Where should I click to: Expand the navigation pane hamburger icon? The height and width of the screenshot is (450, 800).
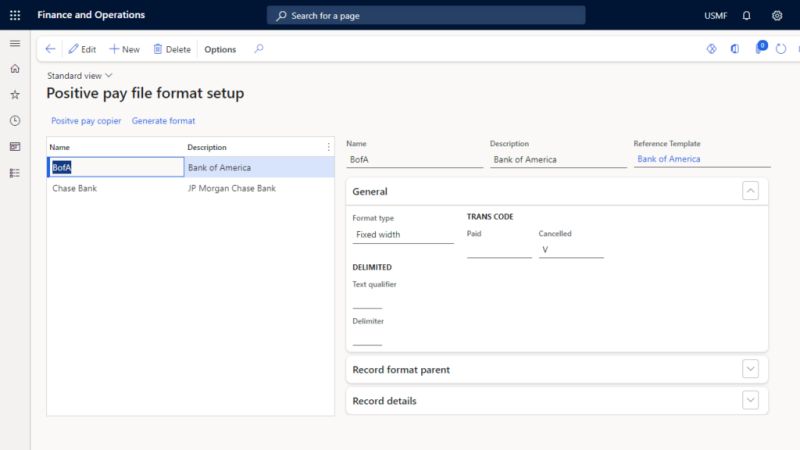[15, 43]
